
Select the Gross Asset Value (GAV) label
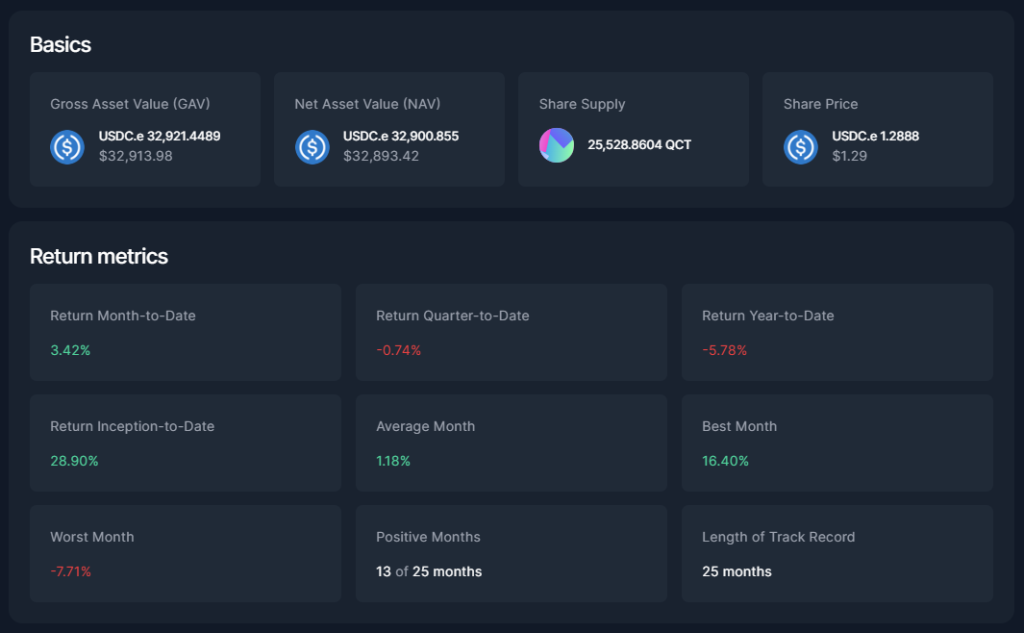point(130,104)
